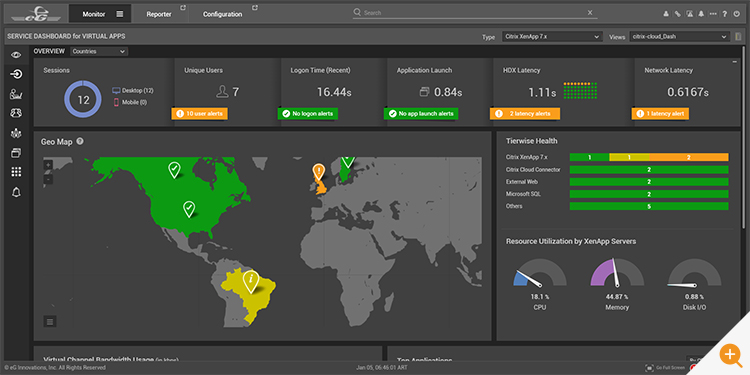
Task: Open the grid apps icon in sidebar
Action: [x=16, y=172]
